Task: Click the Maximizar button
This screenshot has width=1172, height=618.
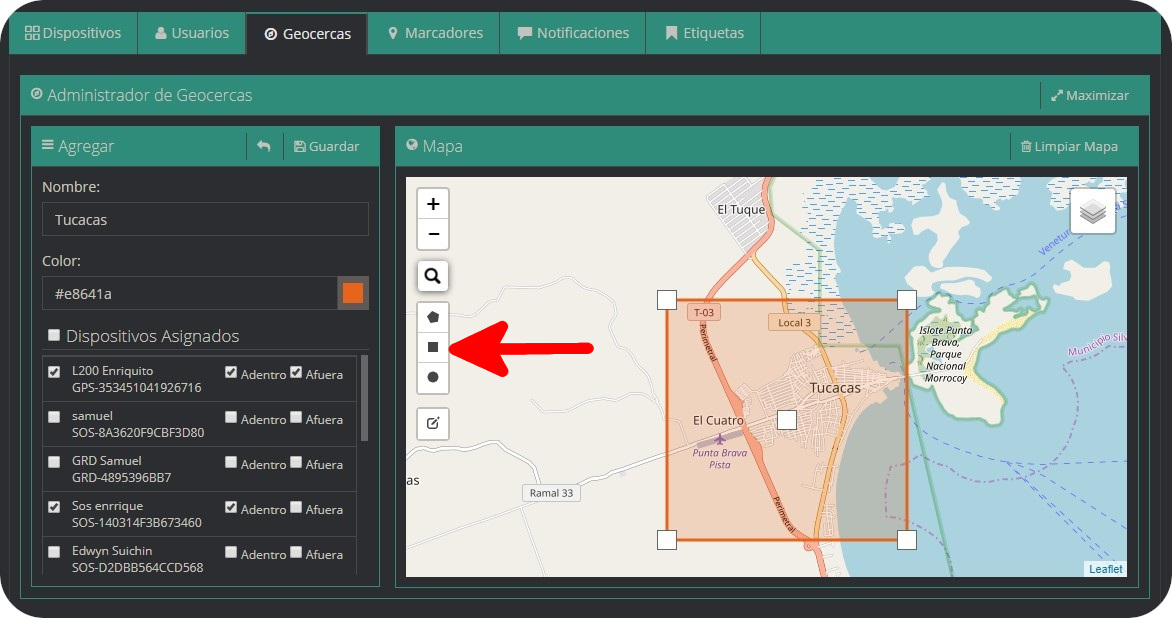Action: (x=1089, y=96)
